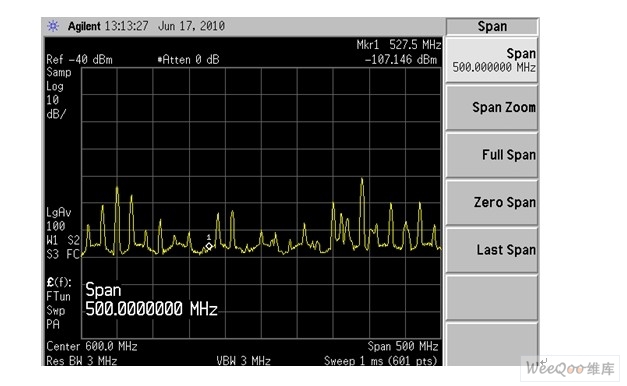Image resolution: width=627 pixels, height=386 pixels.
Task: Click the Mkr1 527.5 MHz readout
Action: coord(399,45)
